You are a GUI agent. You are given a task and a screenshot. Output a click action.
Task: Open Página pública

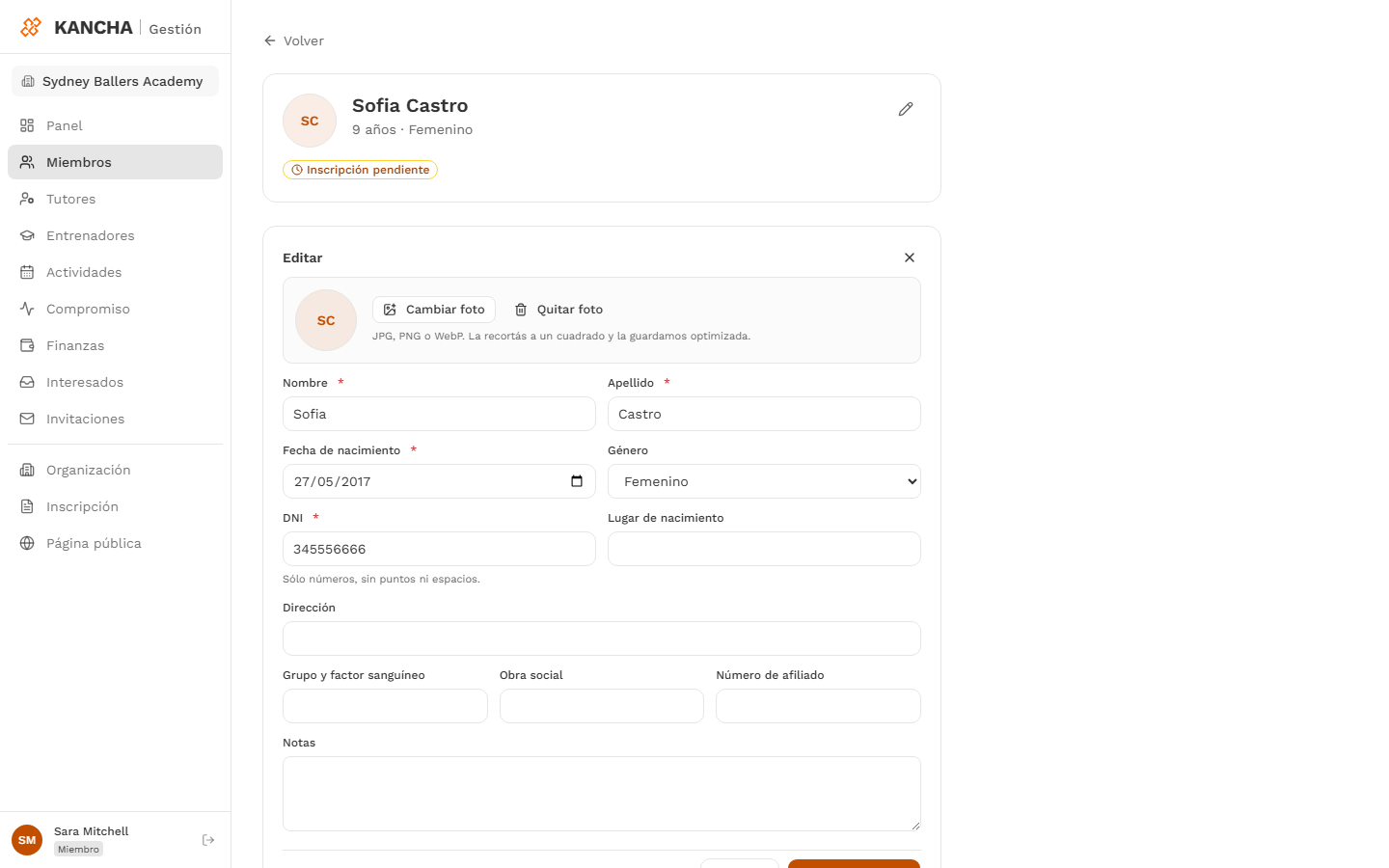115,543
